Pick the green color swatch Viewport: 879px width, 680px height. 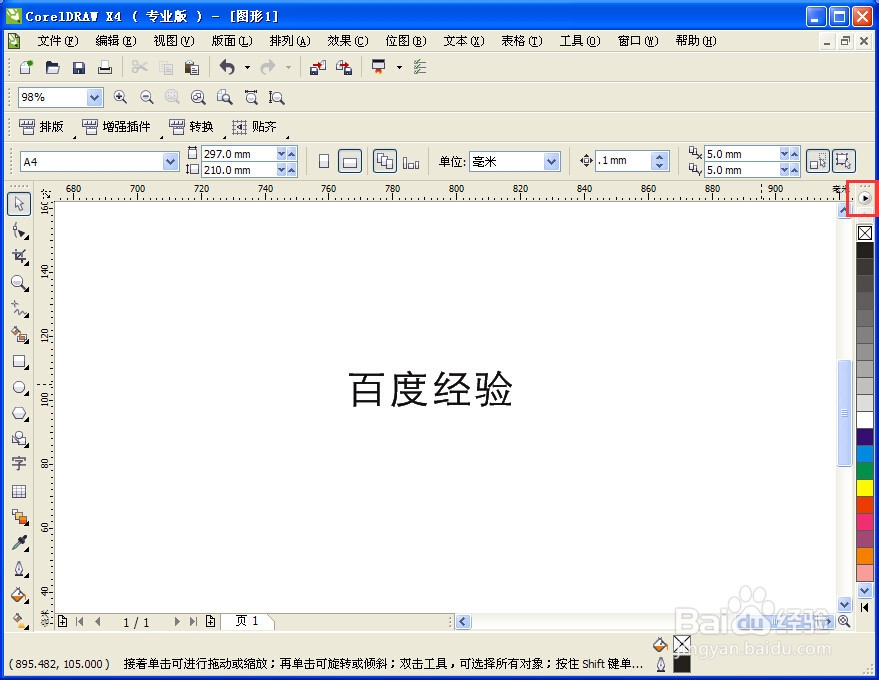coord(865,471)
